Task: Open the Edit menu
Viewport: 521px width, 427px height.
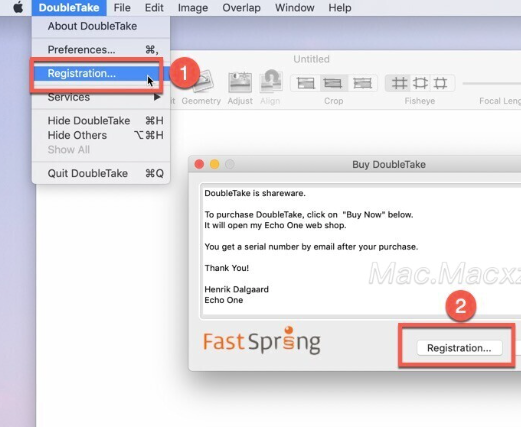Action: click(154, 8)
